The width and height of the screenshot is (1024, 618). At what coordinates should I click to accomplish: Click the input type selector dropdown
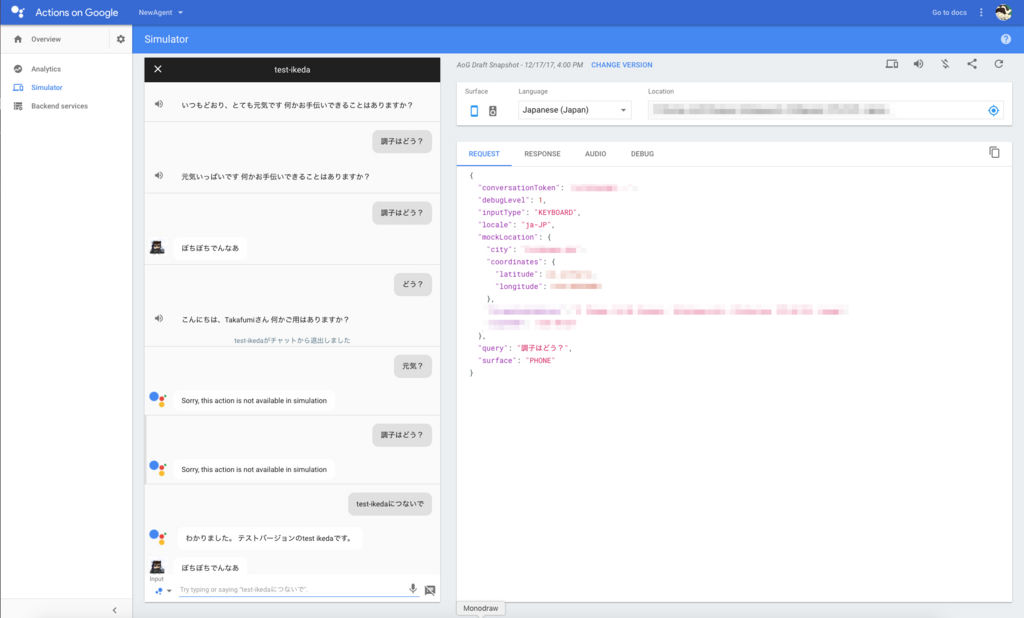[x=163, y=591]
